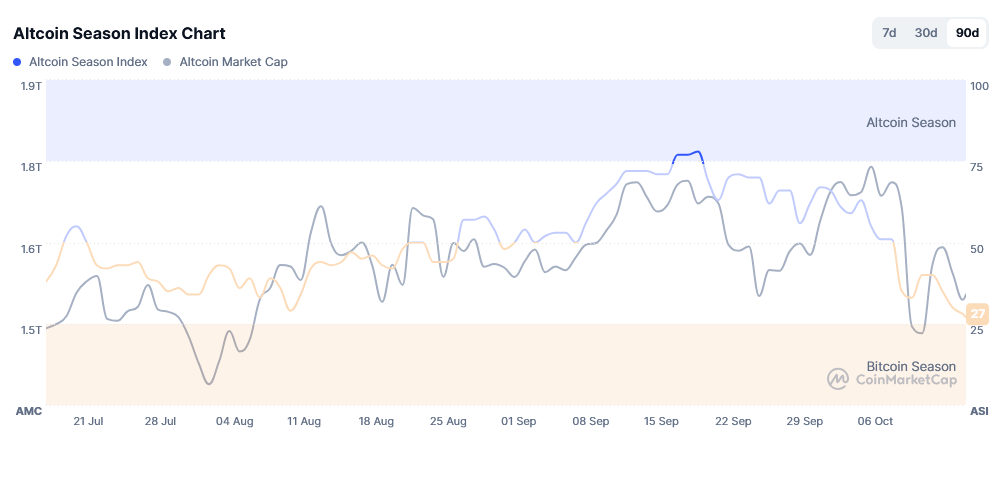This screenshot has height=479, width=1007.
Task: Click the Altcoin Season zone label
Action: coord(910,123)
